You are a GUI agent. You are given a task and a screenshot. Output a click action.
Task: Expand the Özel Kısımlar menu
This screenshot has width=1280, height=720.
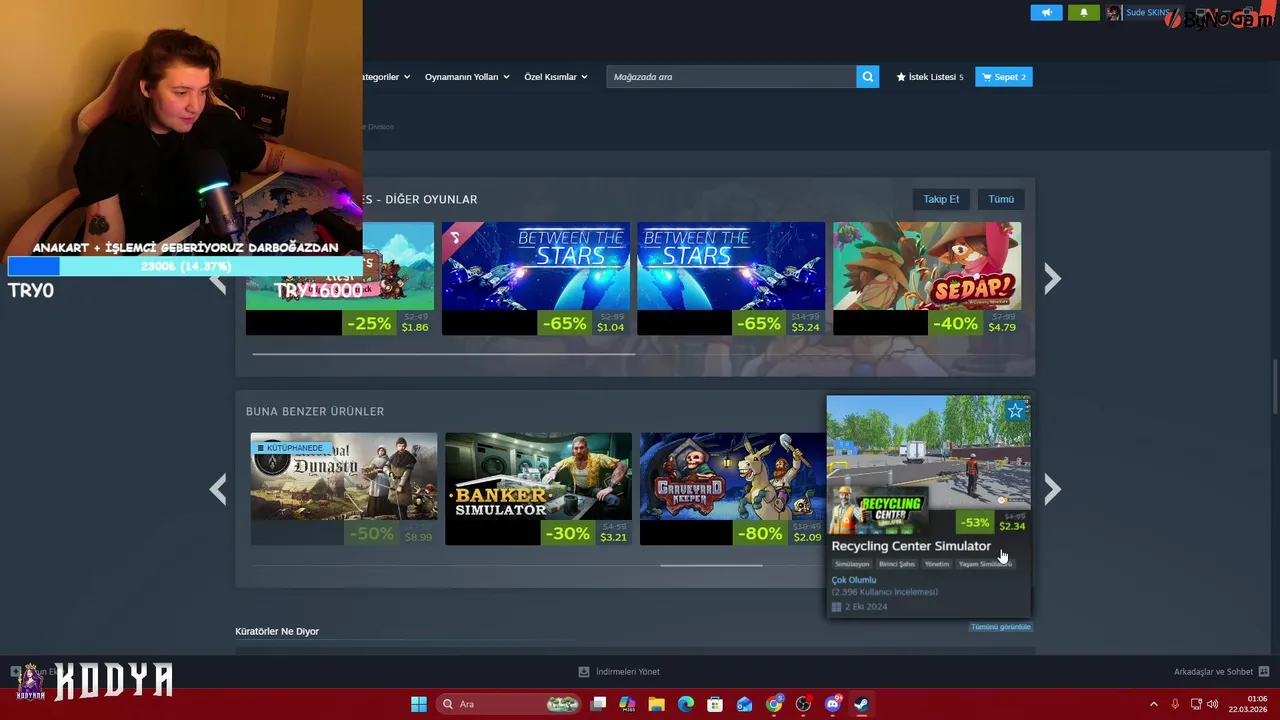click(556, 77)
